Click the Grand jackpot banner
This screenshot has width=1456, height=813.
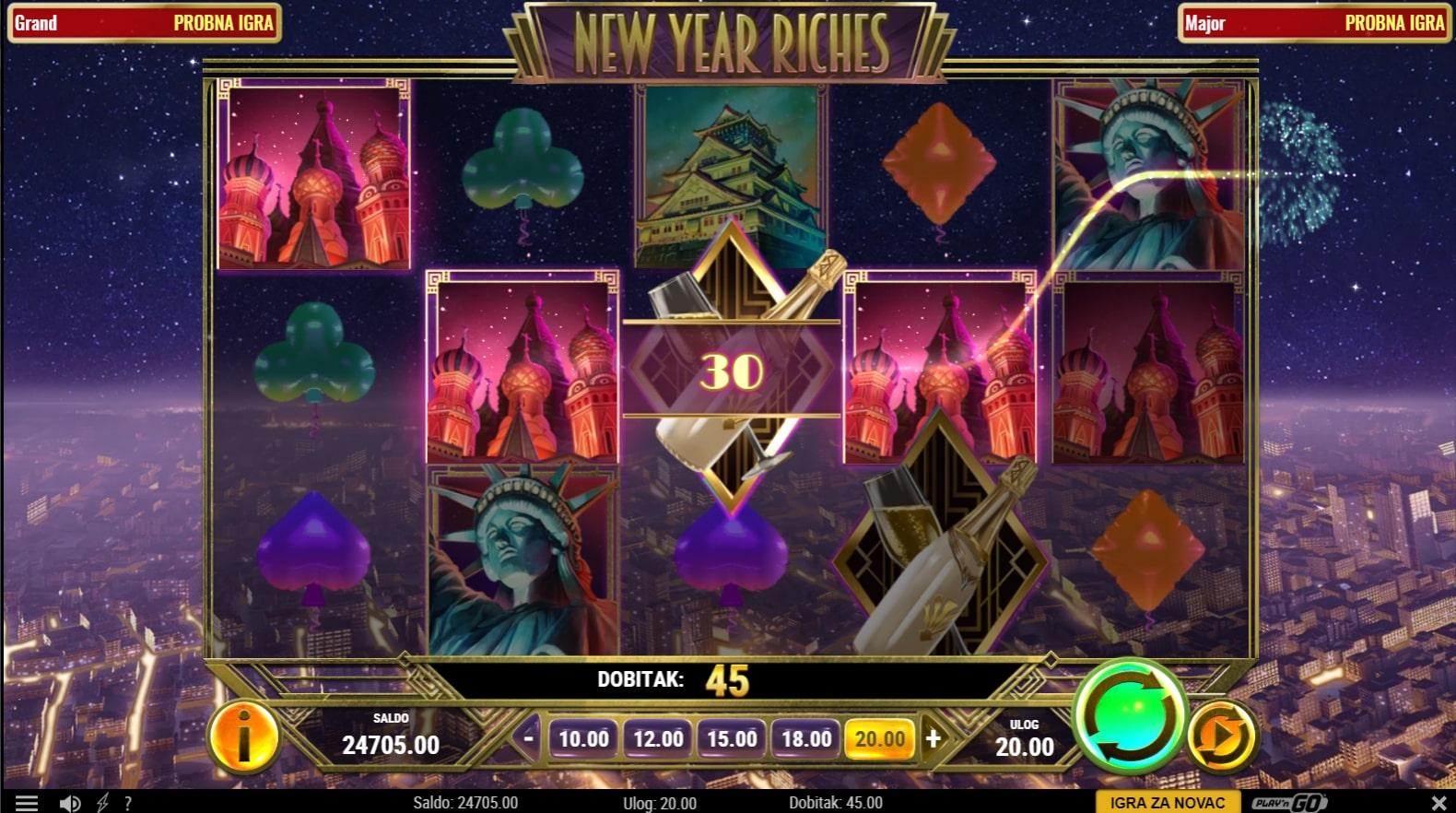tap(145, 23)
